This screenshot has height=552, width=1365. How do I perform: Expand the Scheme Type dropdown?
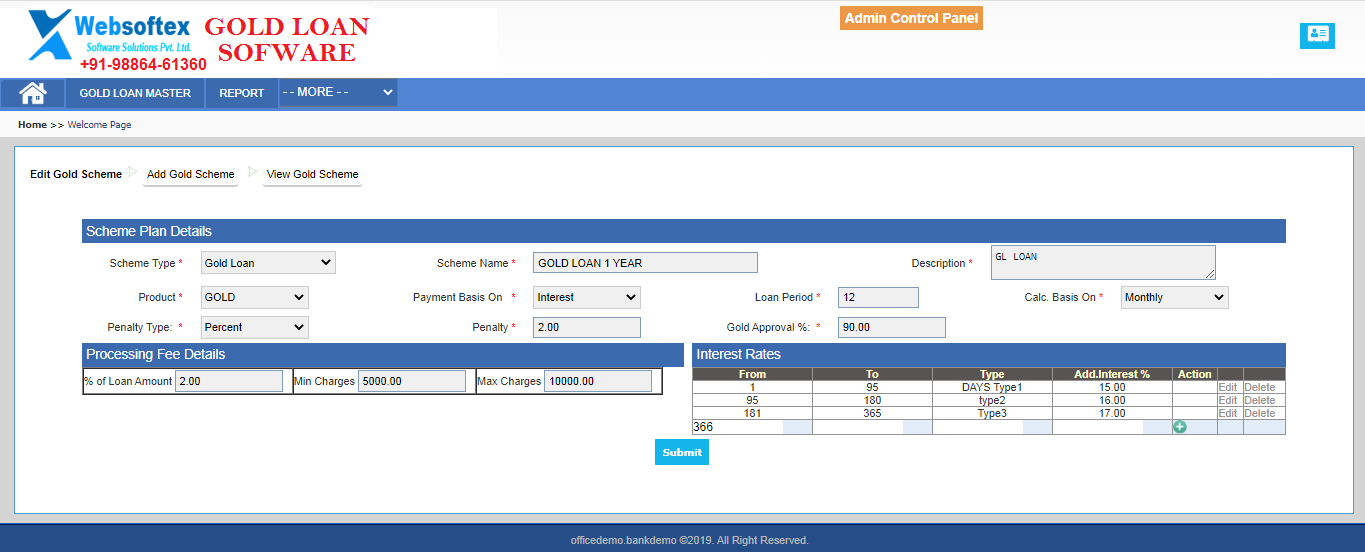point(268,263)
